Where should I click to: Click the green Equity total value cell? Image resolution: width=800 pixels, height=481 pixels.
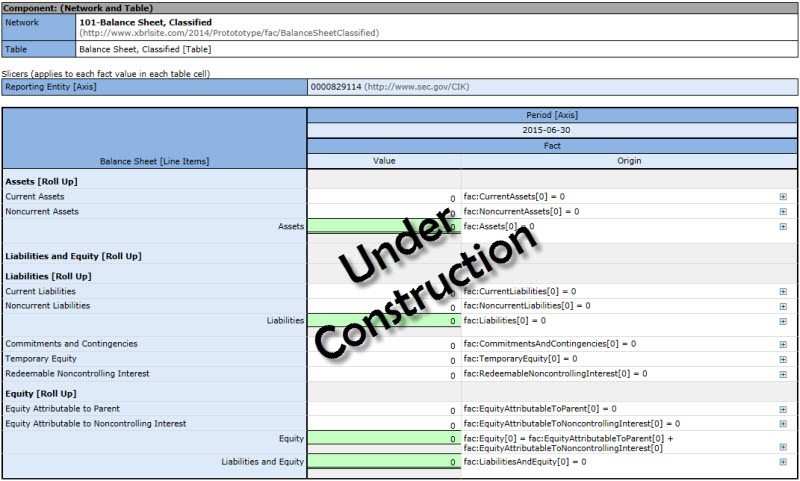383,439
